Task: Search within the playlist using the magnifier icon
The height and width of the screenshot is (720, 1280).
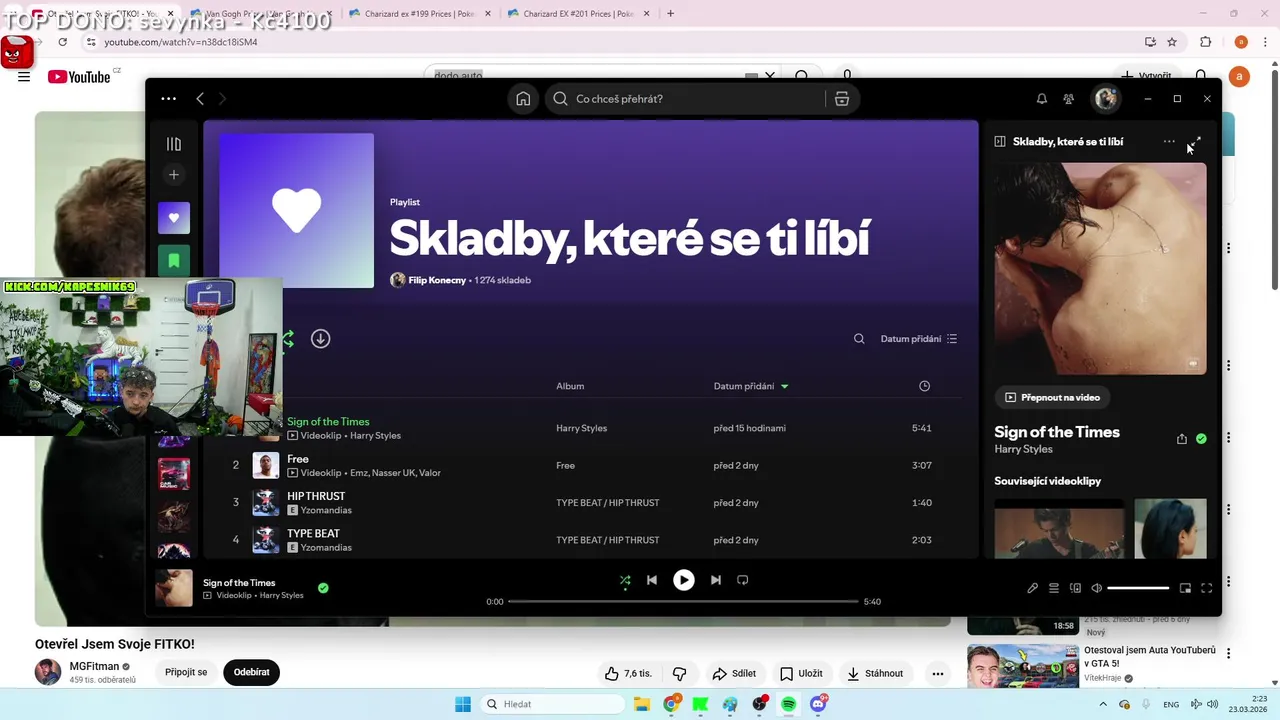Action: [859, 339]
